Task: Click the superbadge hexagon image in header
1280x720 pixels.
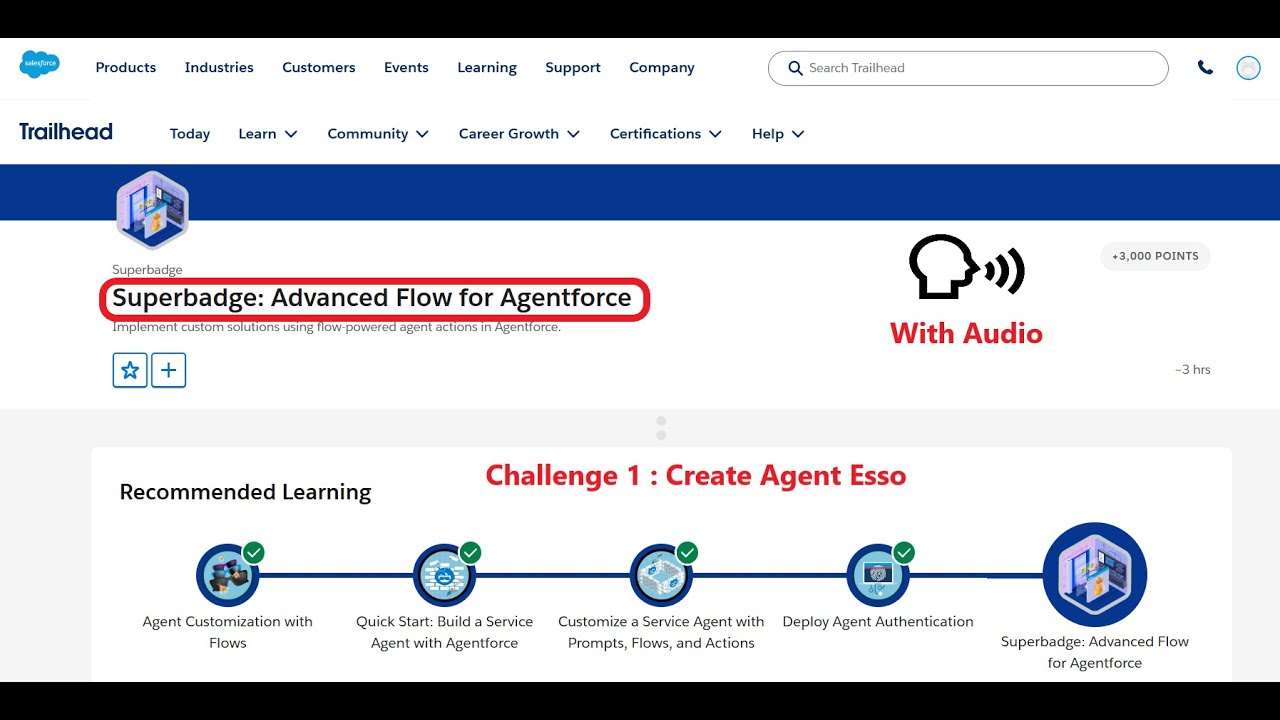Action: (152, 210)
